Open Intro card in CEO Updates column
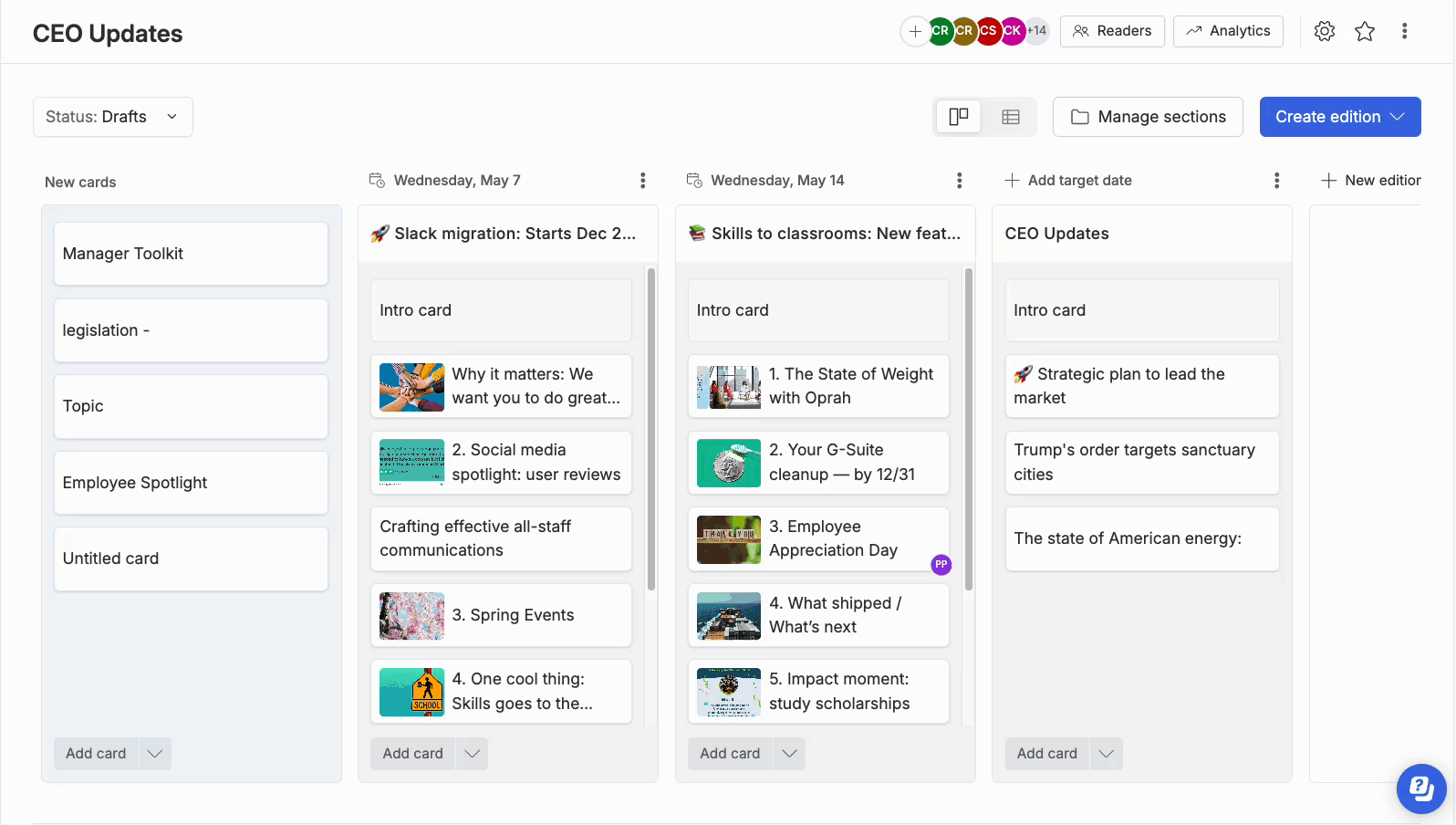Image resolution: width=1456 pixels, height=825 pixels. (1142, 310)
